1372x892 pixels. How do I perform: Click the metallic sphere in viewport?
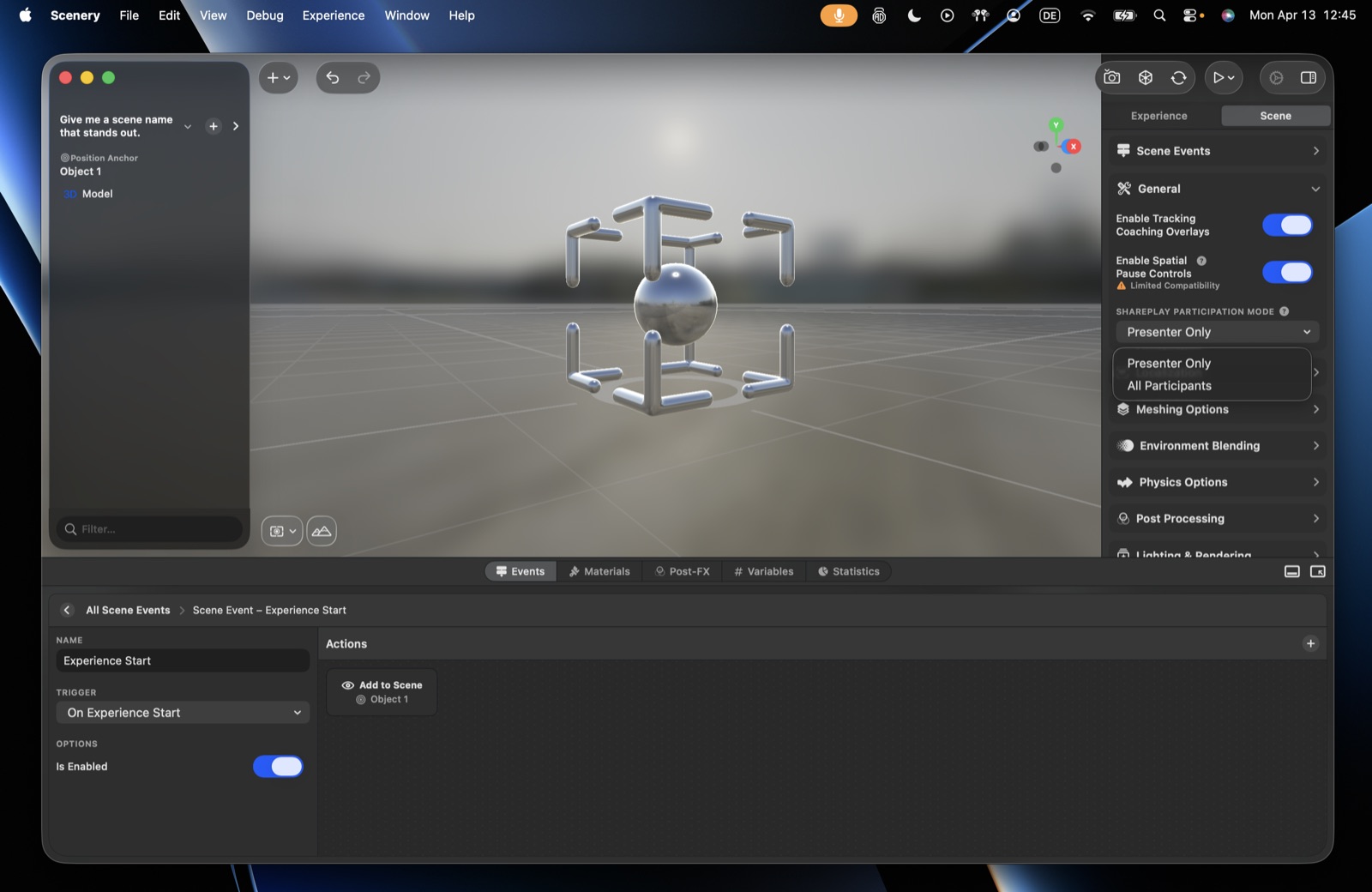point(676,304)
